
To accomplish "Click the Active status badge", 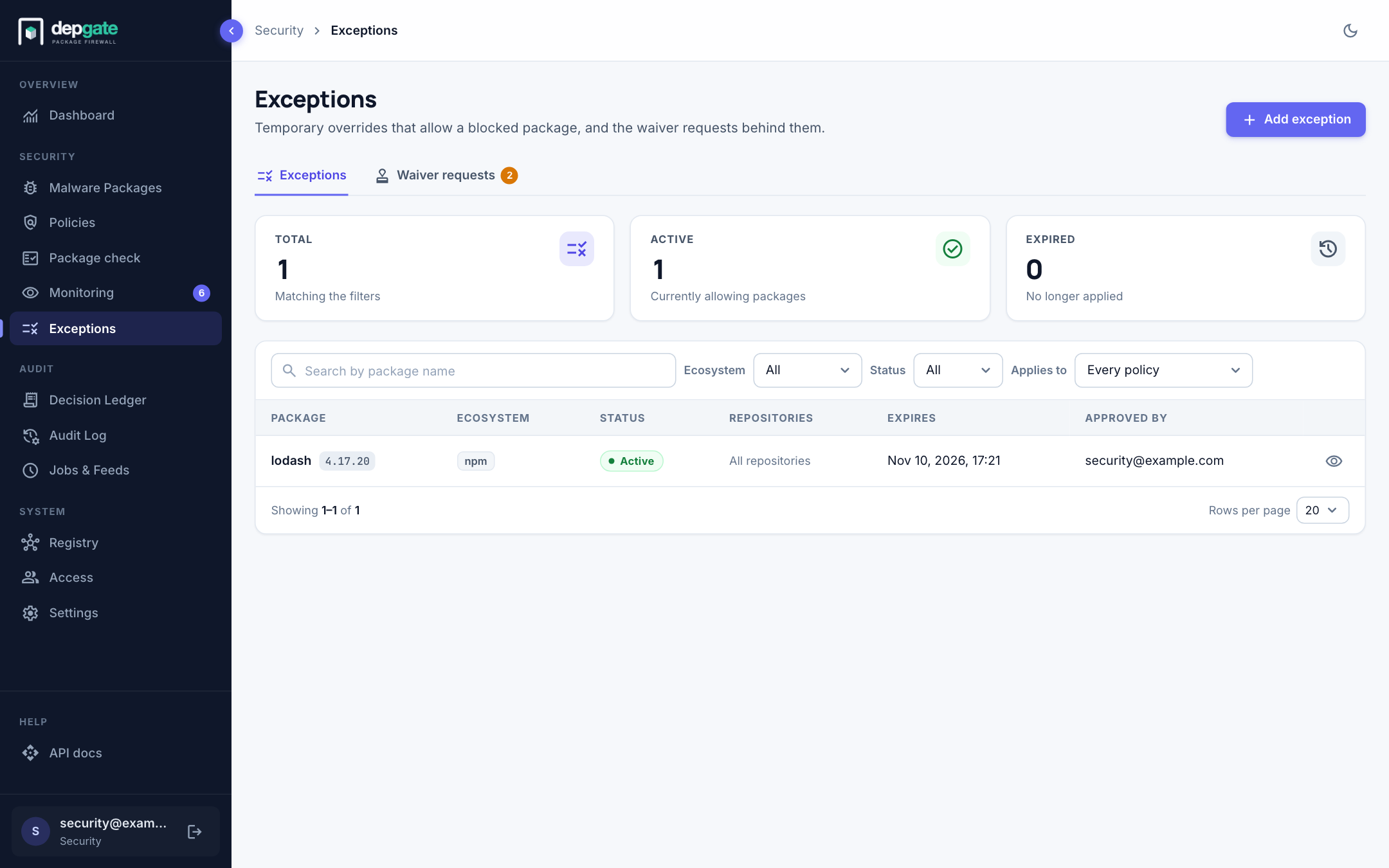I will coord(631,461).
